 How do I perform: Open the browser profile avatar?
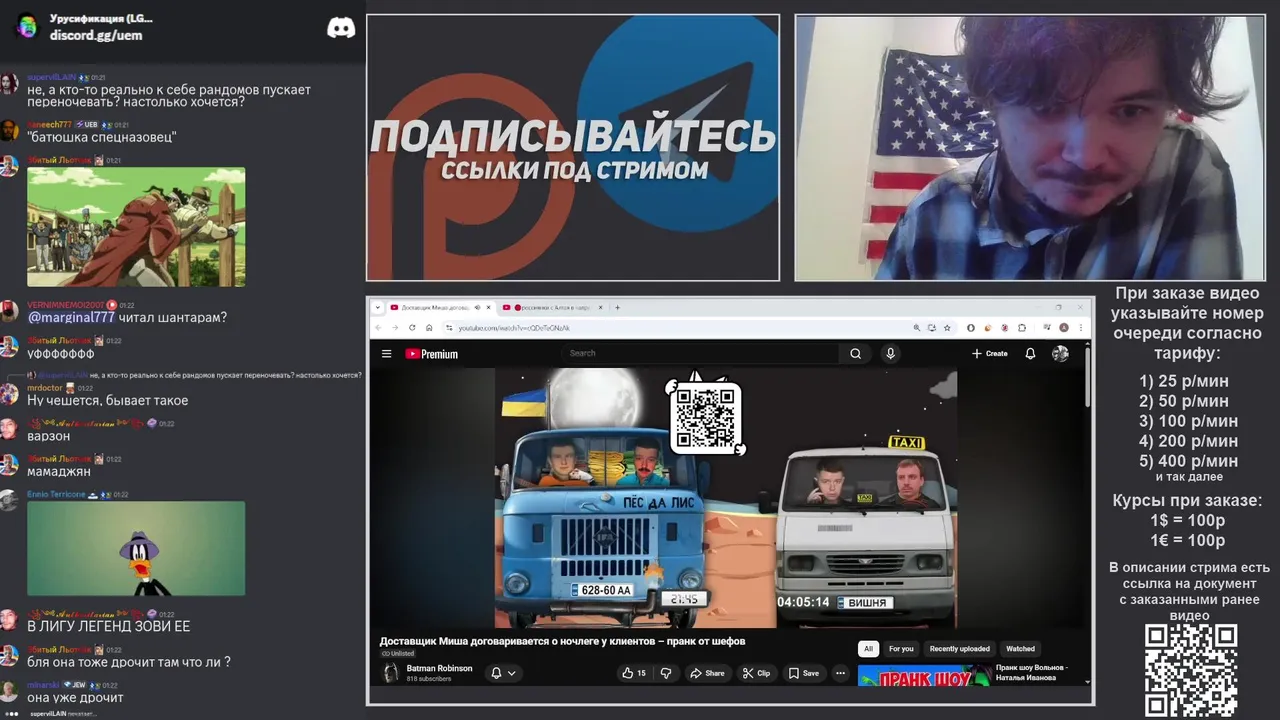click(1064, 327)
